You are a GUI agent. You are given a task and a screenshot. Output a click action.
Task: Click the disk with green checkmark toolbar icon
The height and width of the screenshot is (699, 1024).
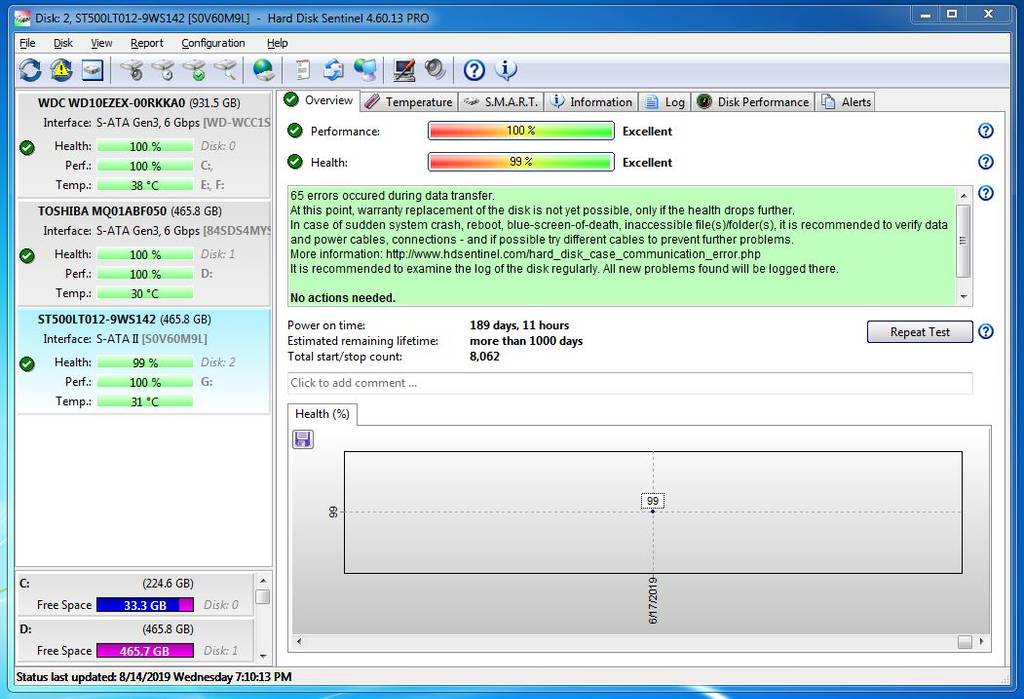coord(195,69)
